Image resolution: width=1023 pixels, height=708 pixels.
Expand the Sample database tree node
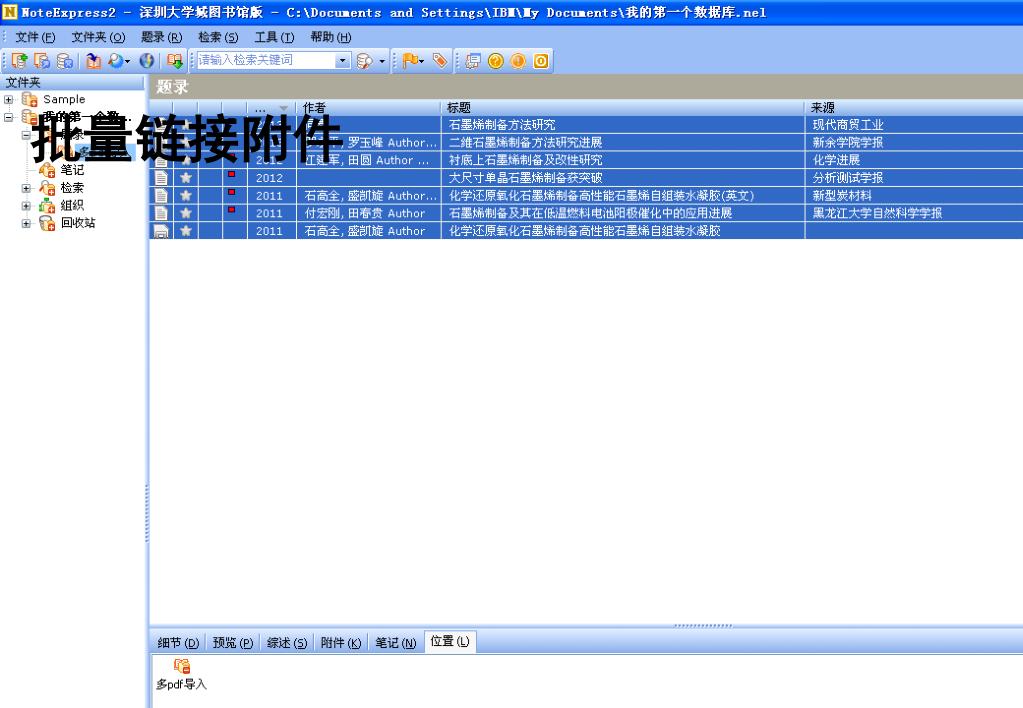[9, 100]
